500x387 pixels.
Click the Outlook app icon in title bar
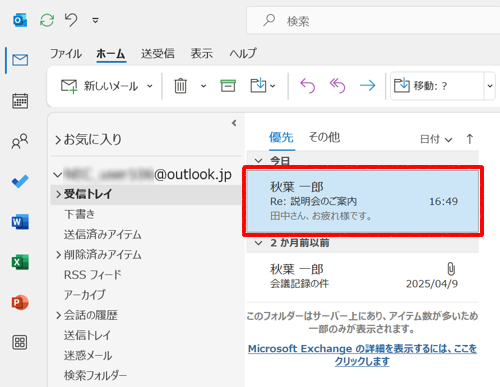click(20, 20)
